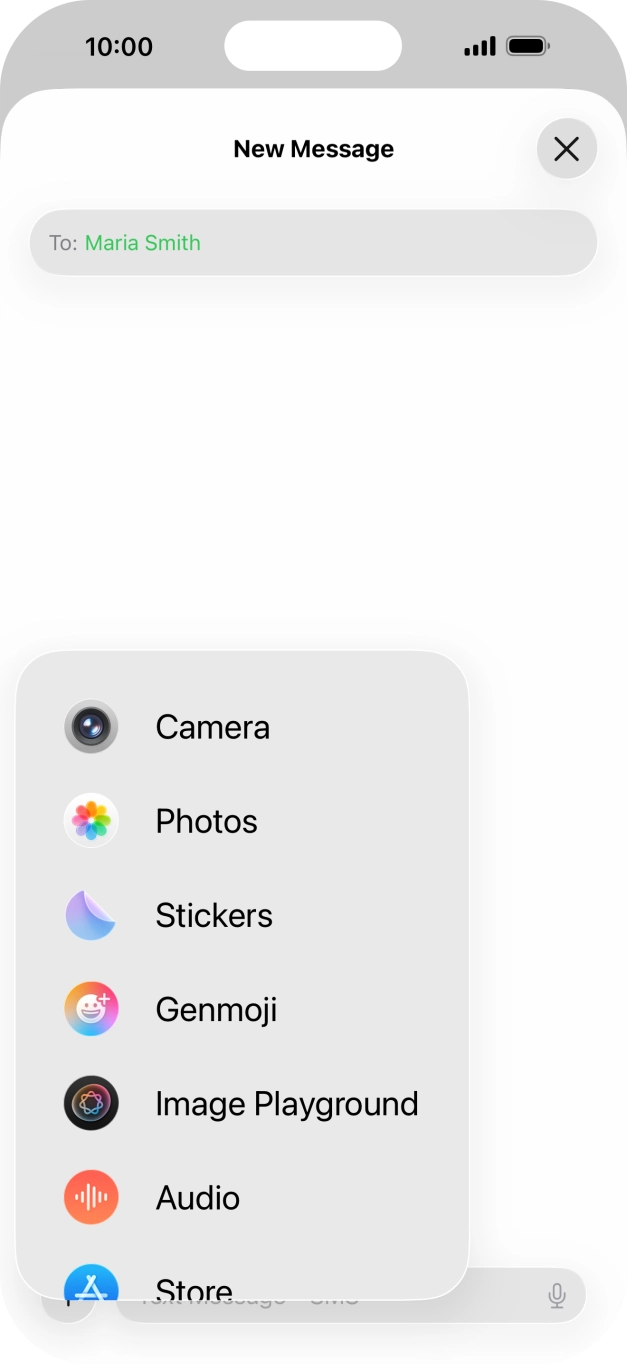The width and height of the screenshot is (627, 1364).
Task: Tap the microphone dictation icon
Action: [x=557, y=1296]
